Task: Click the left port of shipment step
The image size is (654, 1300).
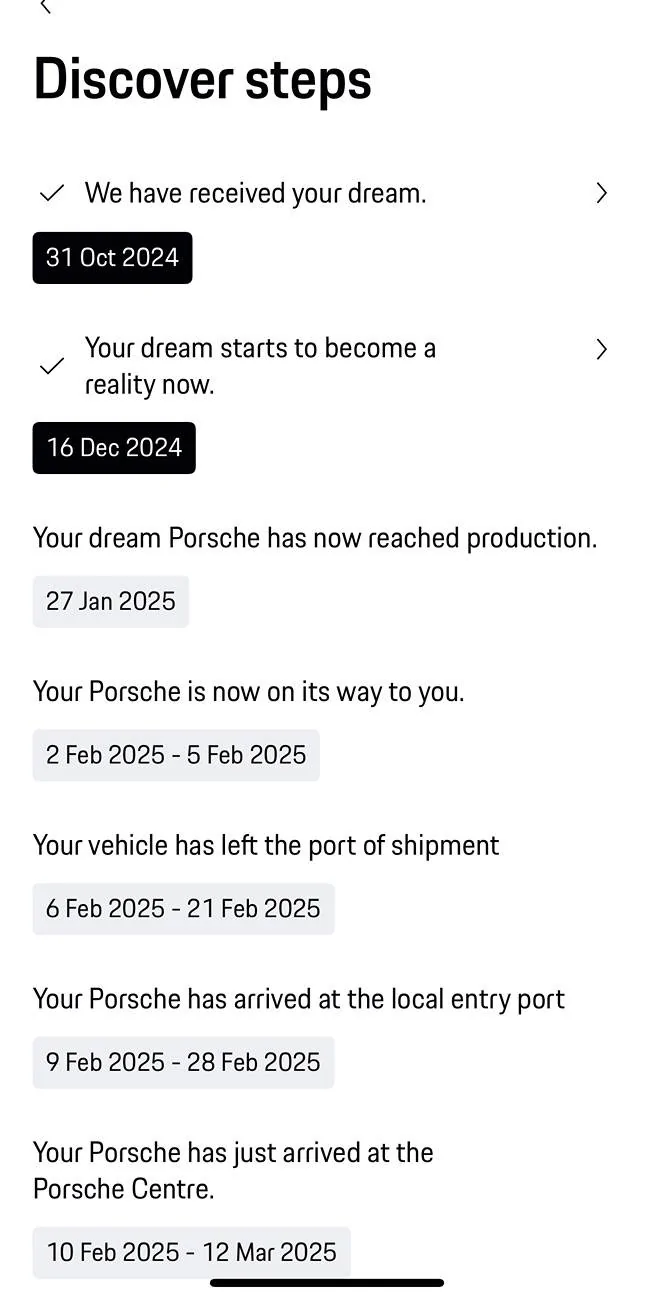Action: 266,845
